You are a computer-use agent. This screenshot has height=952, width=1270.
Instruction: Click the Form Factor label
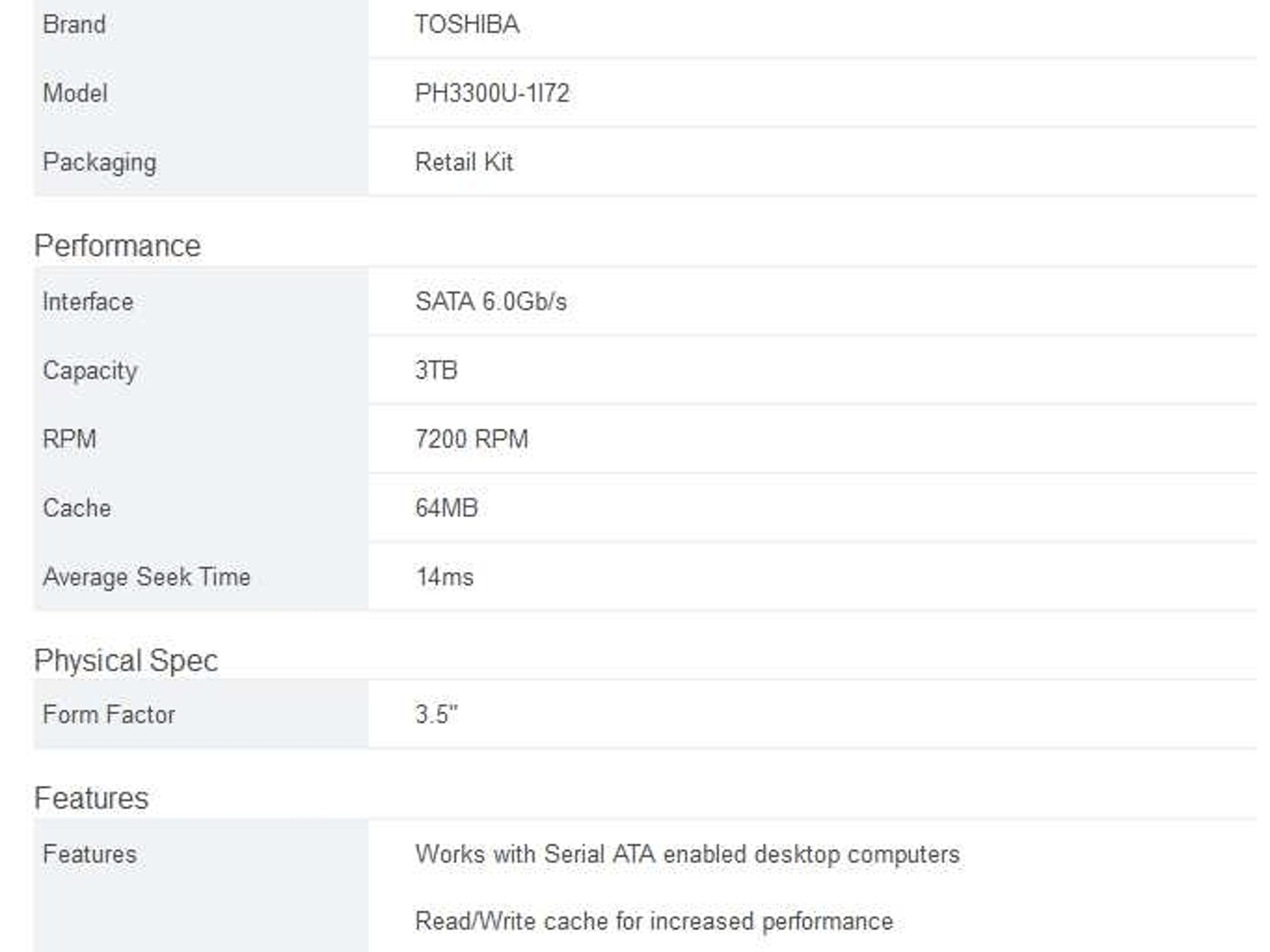[109, 715]
